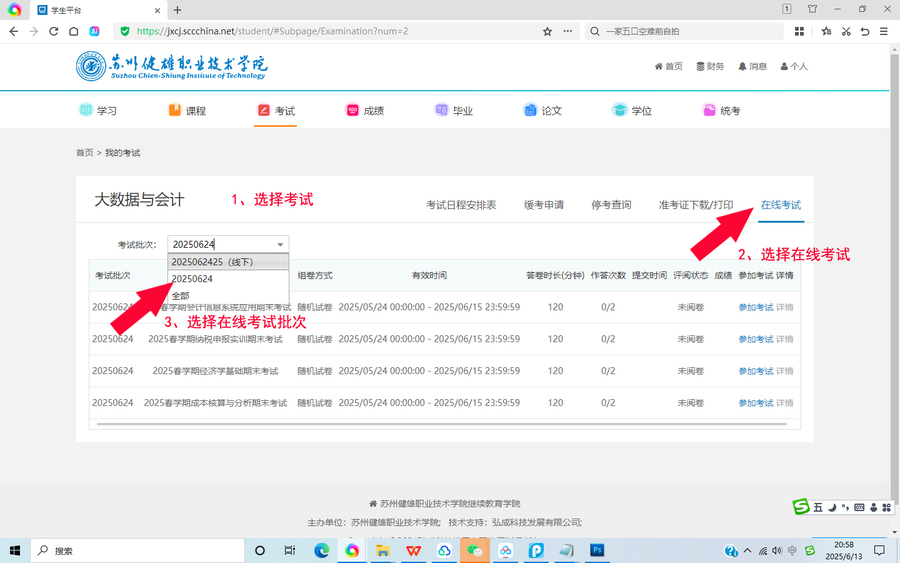Open 详情 for 纳税申报实训期末考试
The width and height of the screenshot is (900, 563).
tap(785, 339)
